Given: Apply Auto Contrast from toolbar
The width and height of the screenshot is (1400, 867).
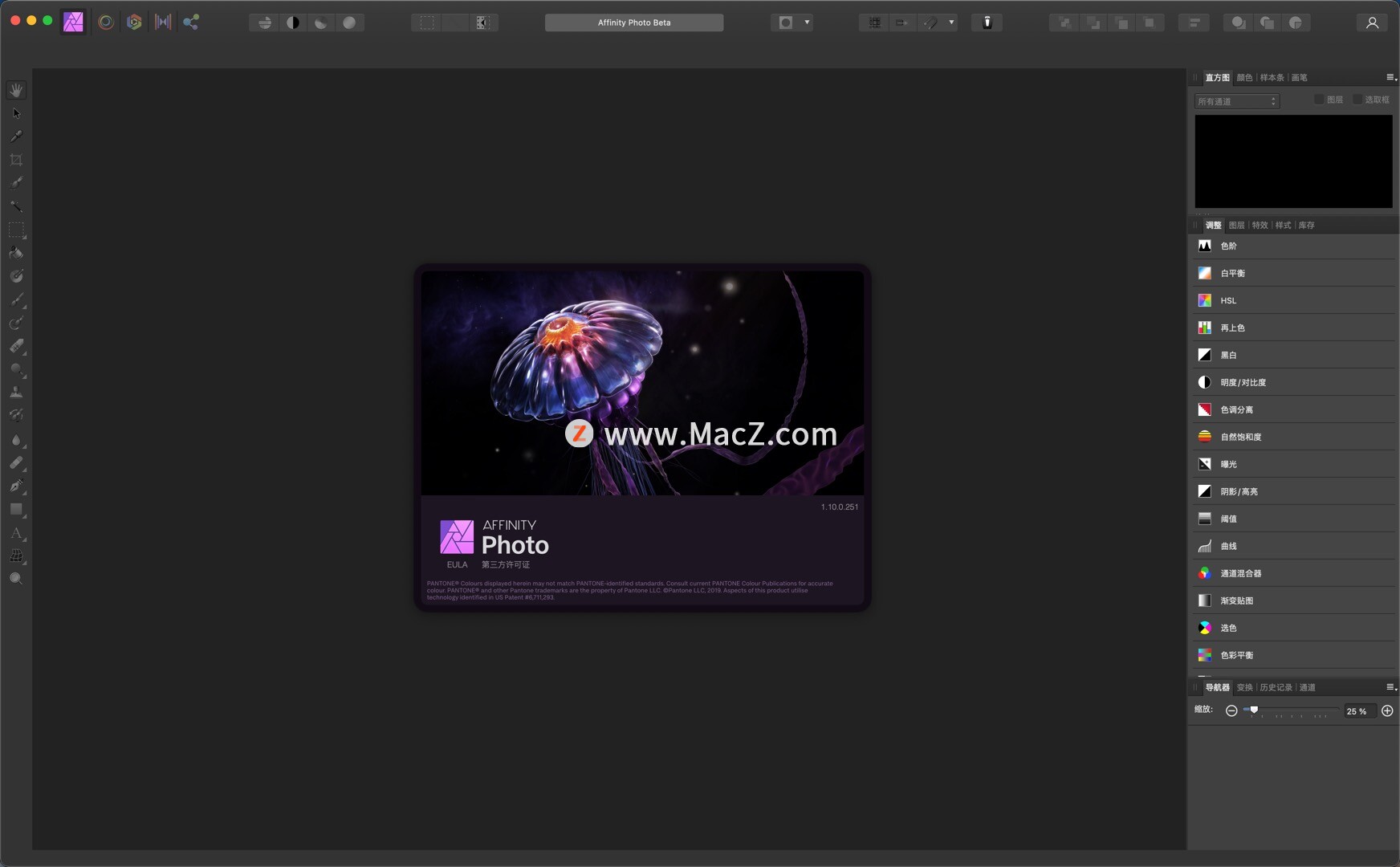Looking at the screenshot, I should tap(293, 22).
